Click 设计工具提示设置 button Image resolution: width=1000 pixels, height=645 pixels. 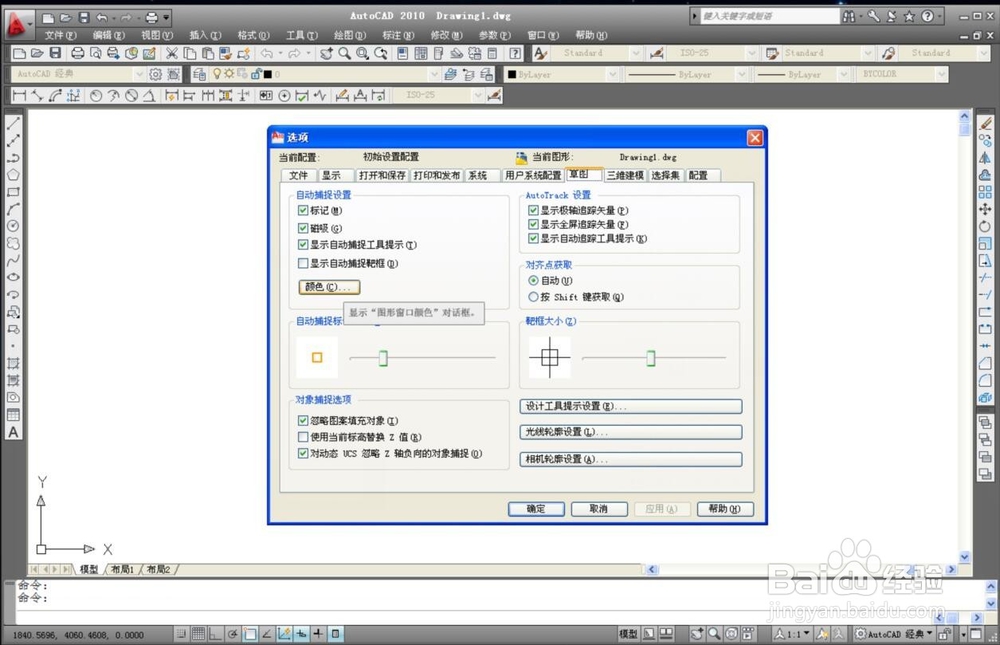click(631, 406)
